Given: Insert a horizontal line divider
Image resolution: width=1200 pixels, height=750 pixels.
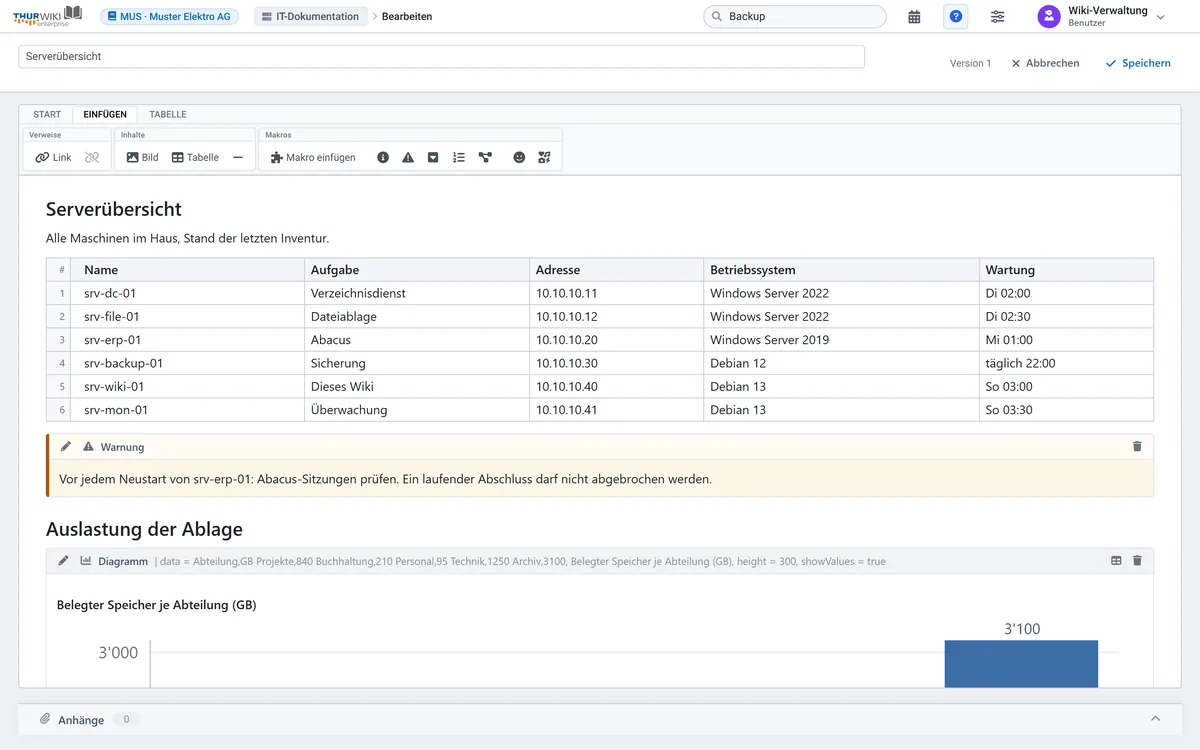Looking at the screenshot, I should 238,157.
